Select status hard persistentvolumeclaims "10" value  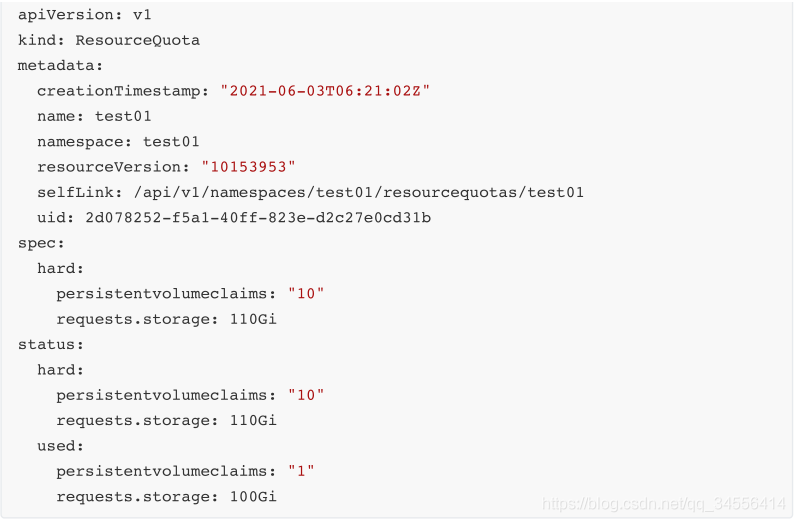coord(306,395)
